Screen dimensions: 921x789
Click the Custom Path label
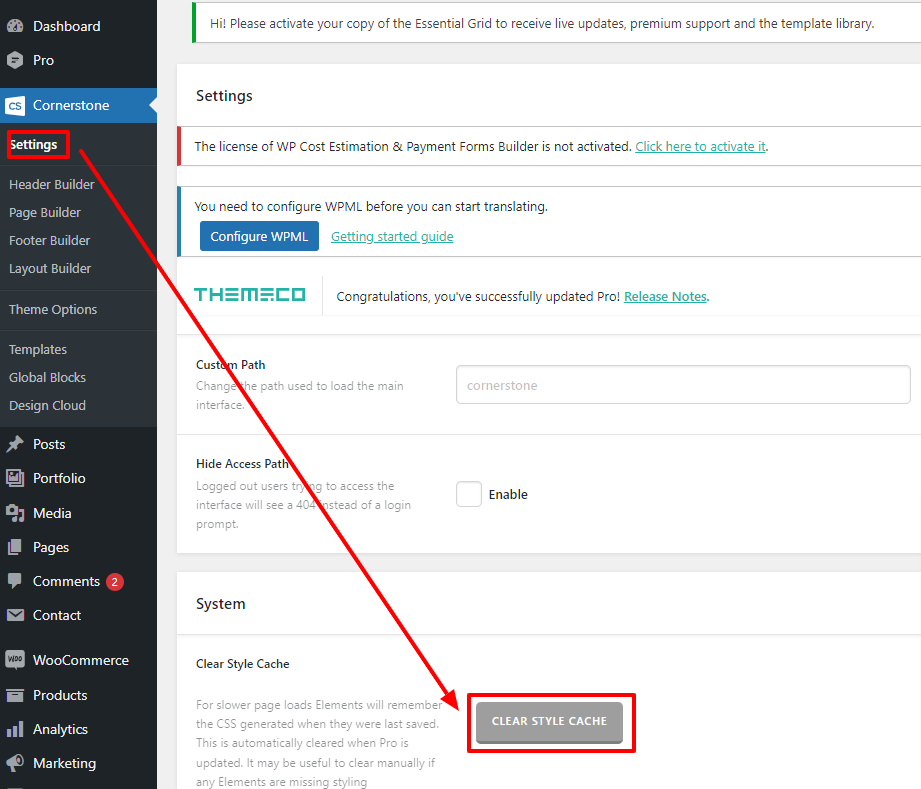pyautogui.click(x=230, y=365)
